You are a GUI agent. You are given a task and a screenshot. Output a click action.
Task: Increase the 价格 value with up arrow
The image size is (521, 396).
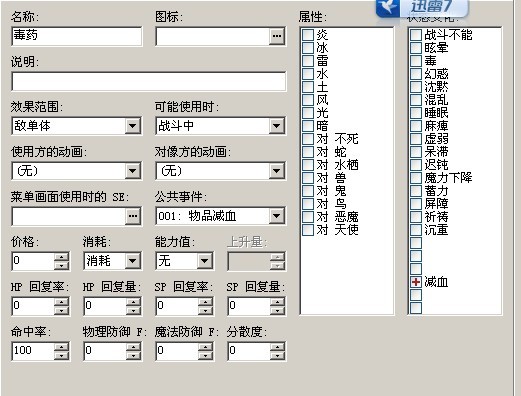[62, 257]
